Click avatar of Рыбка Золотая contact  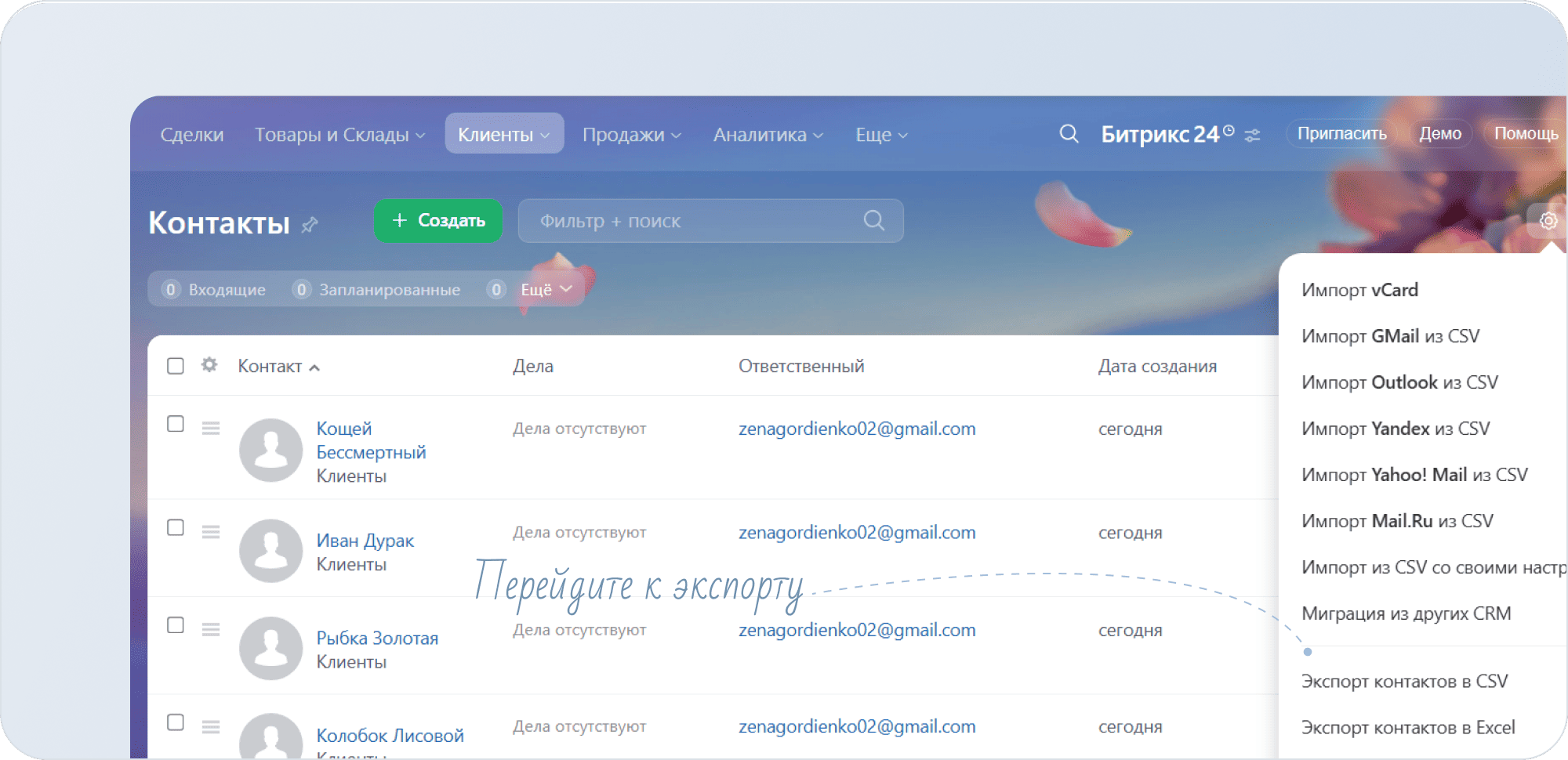[x=270, y=648]
